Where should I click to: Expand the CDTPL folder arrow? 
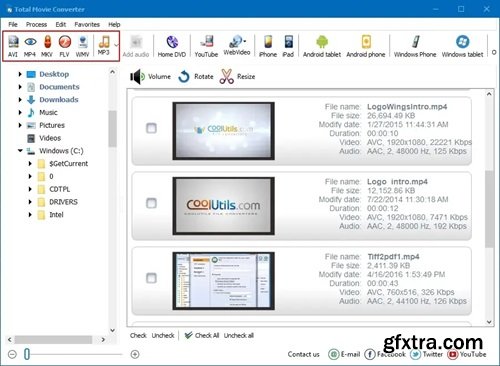[30, 189]
